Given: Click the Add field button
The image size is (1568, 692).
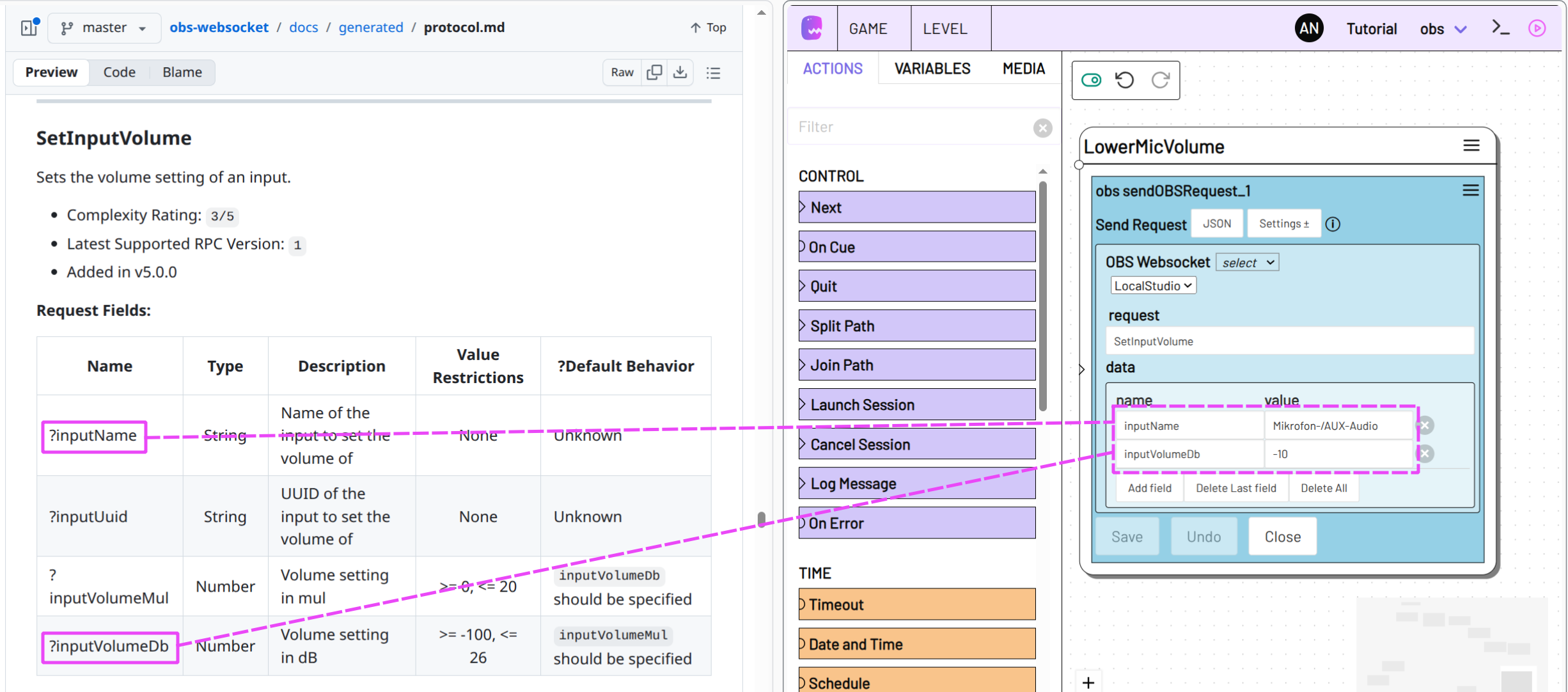Looking at the screenshot, I should [x=1149, y=488].
